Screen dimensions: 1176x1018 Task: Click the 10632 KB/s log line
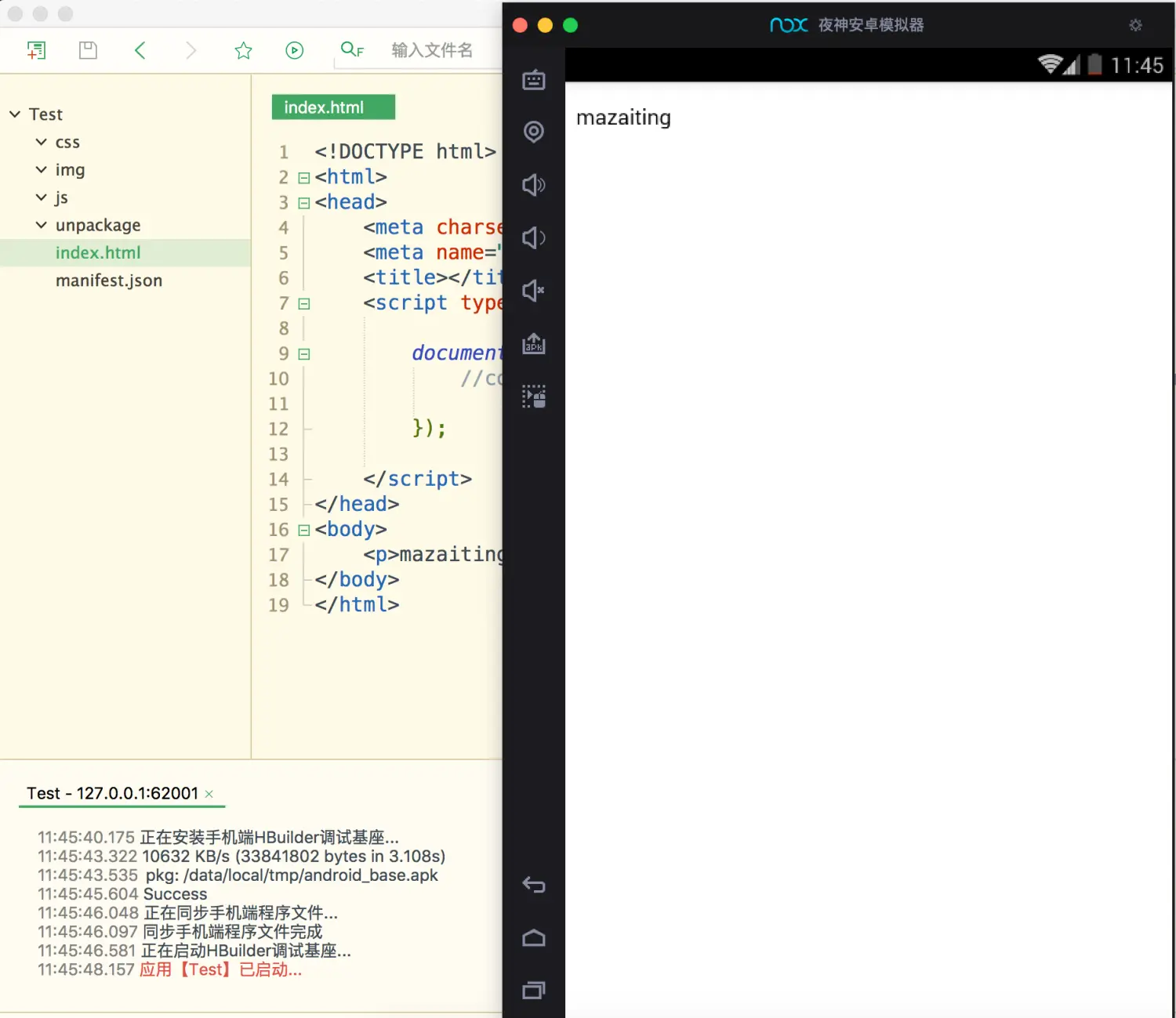coord(241,857)
